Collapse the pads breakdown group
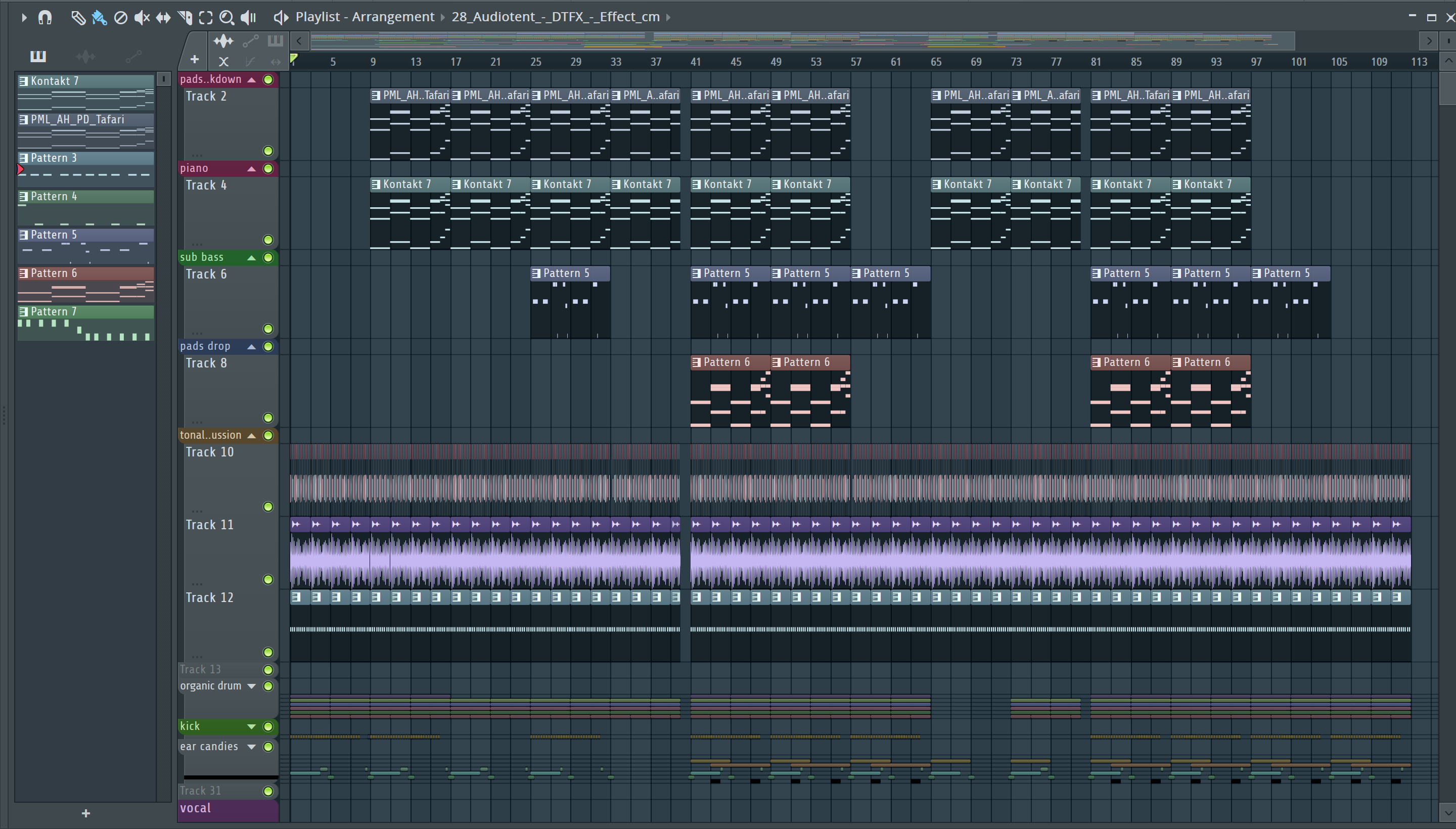 (x=251, y=80)
